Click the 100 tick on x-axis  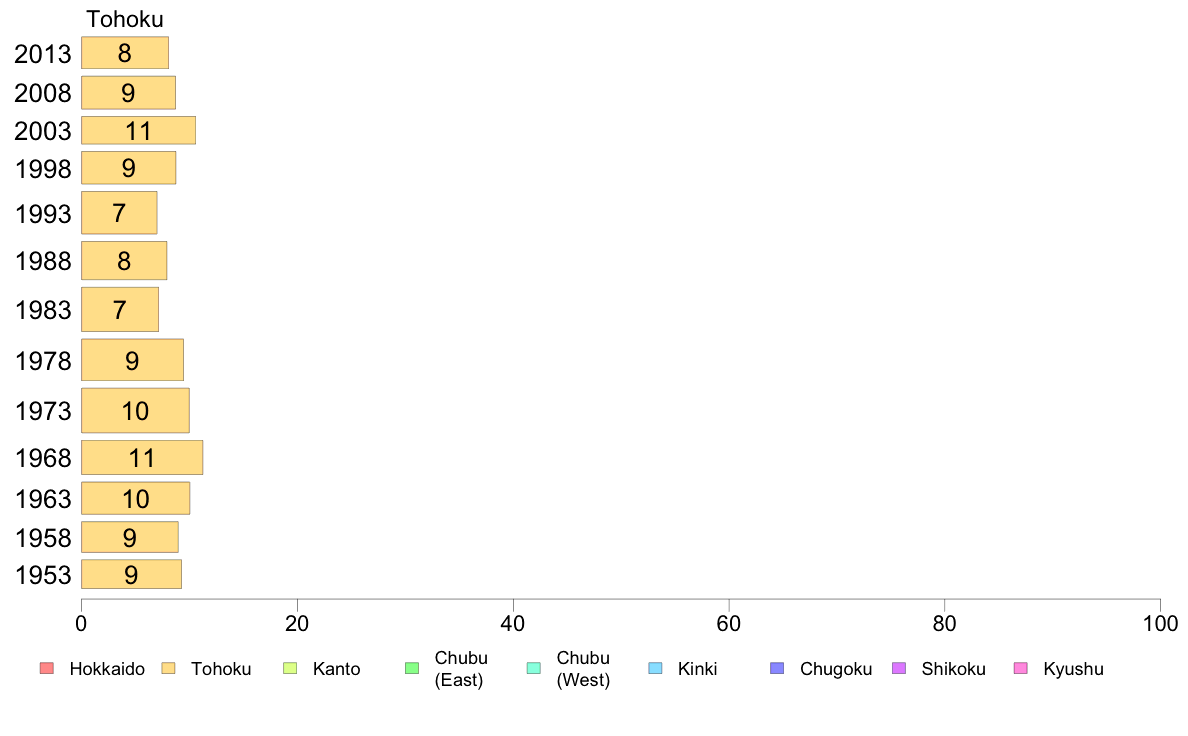pyautogui.click(x=1160, y=624)
